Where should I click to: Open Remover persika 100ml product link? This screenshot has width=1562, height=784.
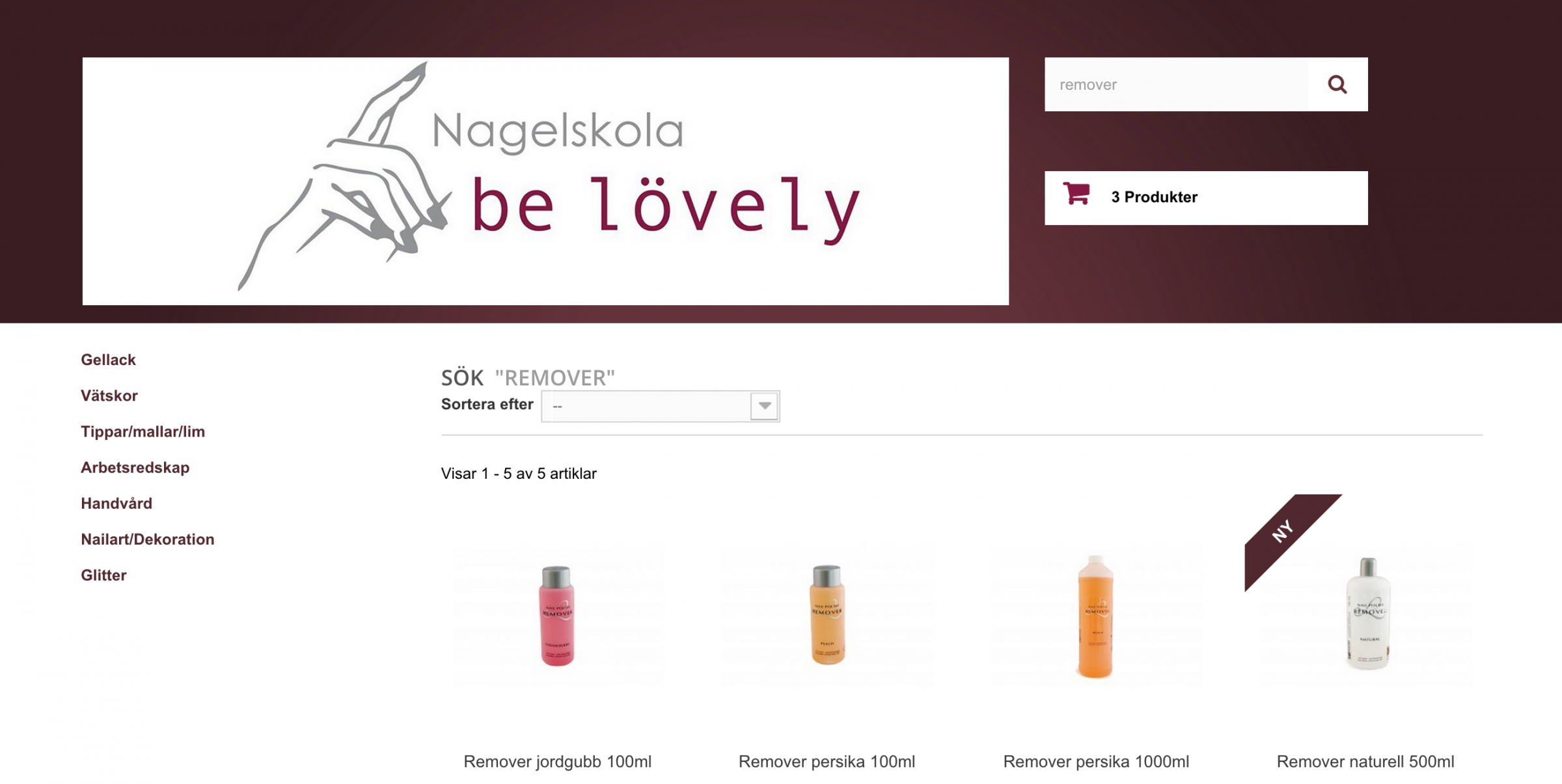pos(827,761)
